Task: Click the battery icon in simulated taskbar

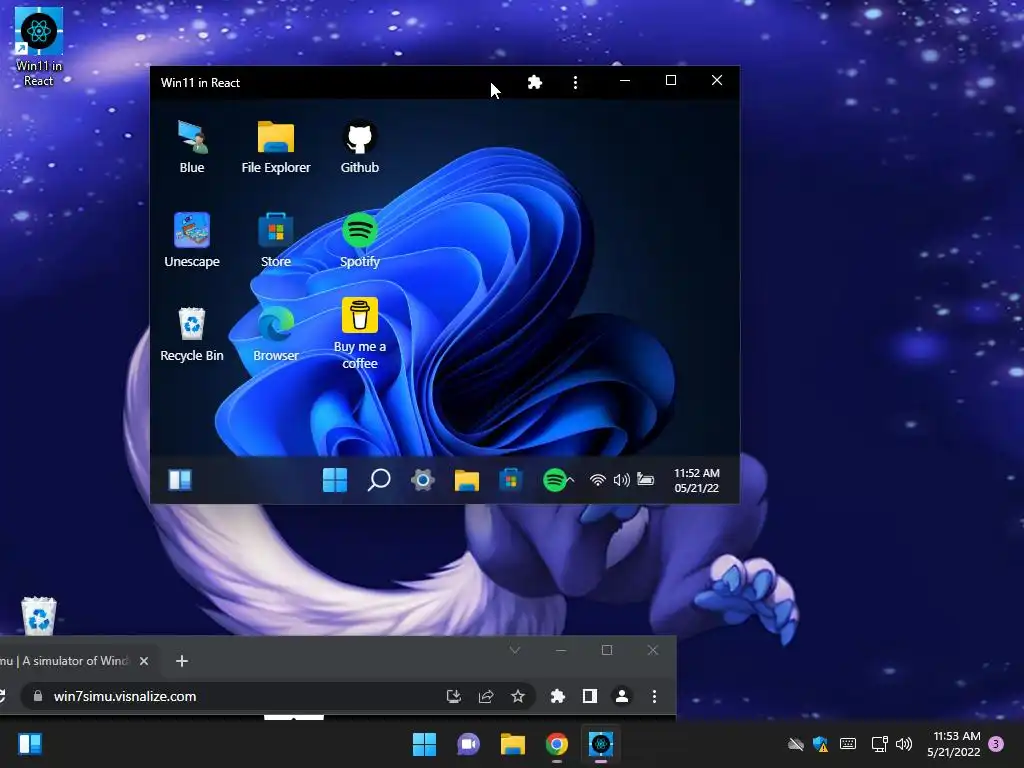Action: click(x=645, y=479)
